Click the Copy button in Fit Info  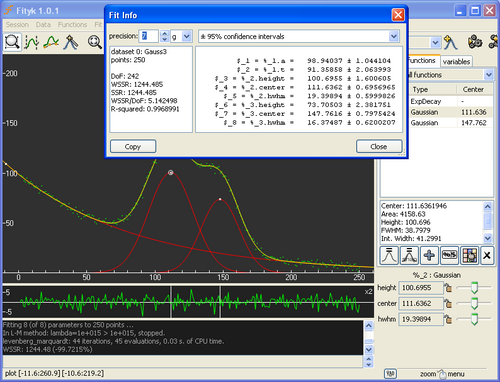point(133,147)
